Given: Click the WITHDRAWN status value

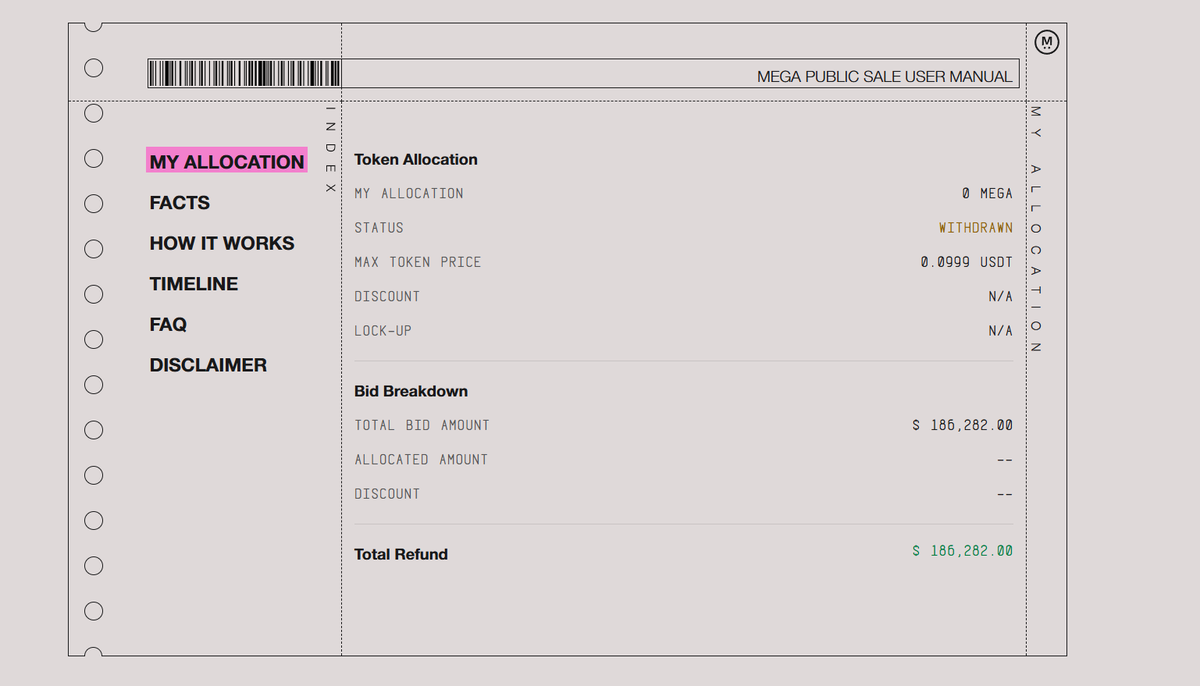Looking at the screenshot, I should [976, 228].
